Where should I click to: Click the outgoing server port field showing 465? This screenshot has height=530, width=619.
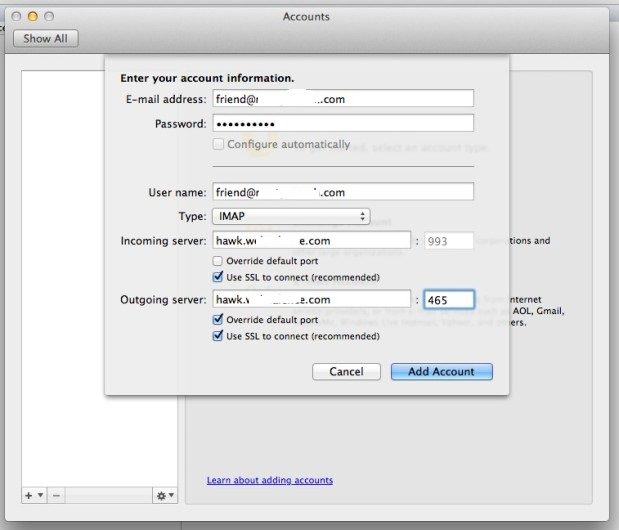tap(449, 300)
